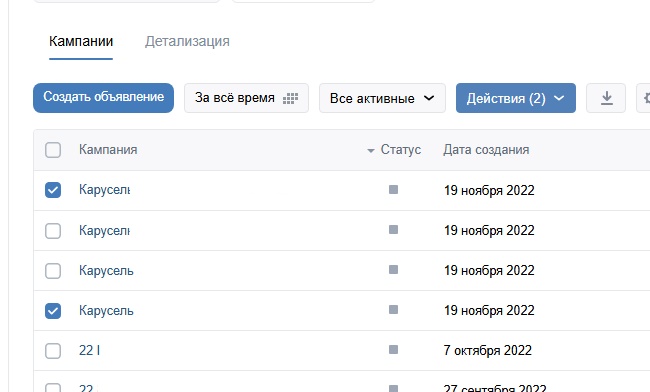Check the checkbox of the 22 I row
Viewport: 650px width, 392px height.
[x=53, y=351]
